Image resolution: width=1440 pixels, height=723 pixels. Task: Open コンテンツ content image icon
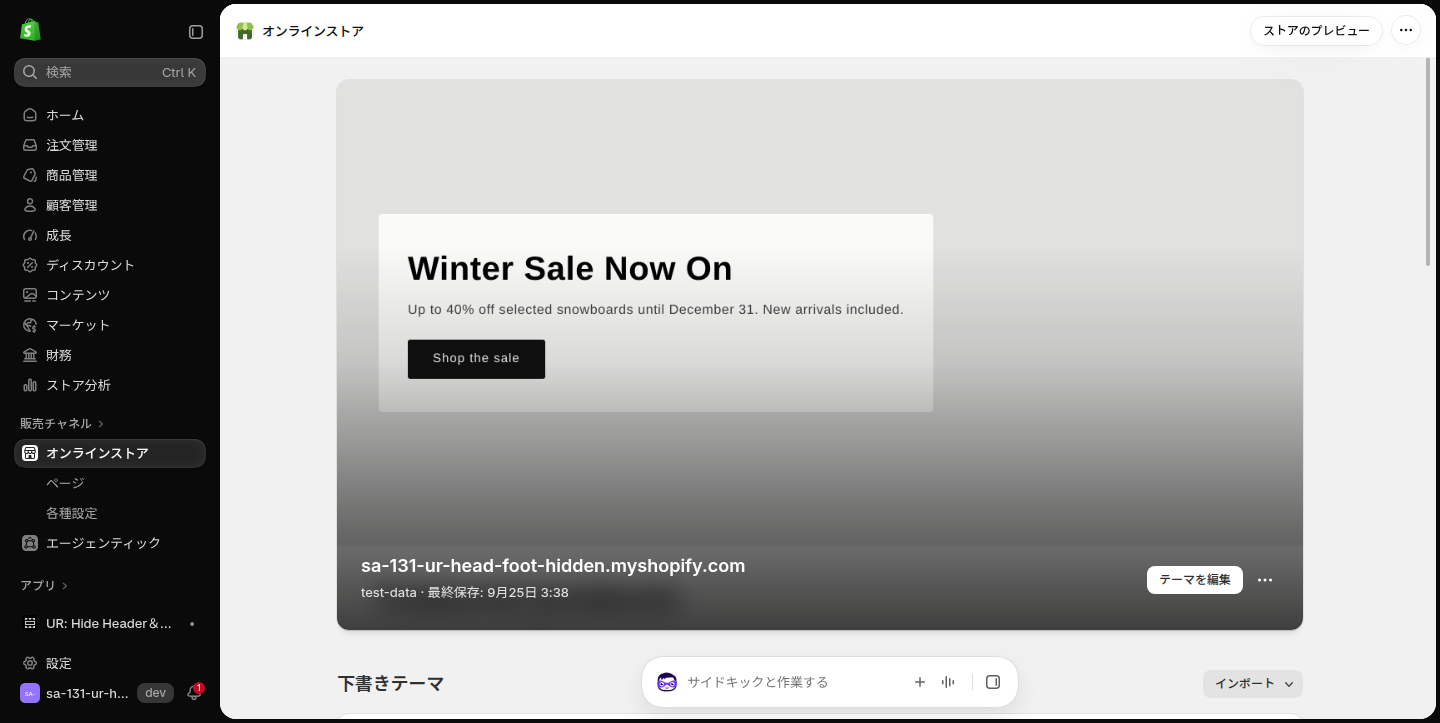pos(30,295)
